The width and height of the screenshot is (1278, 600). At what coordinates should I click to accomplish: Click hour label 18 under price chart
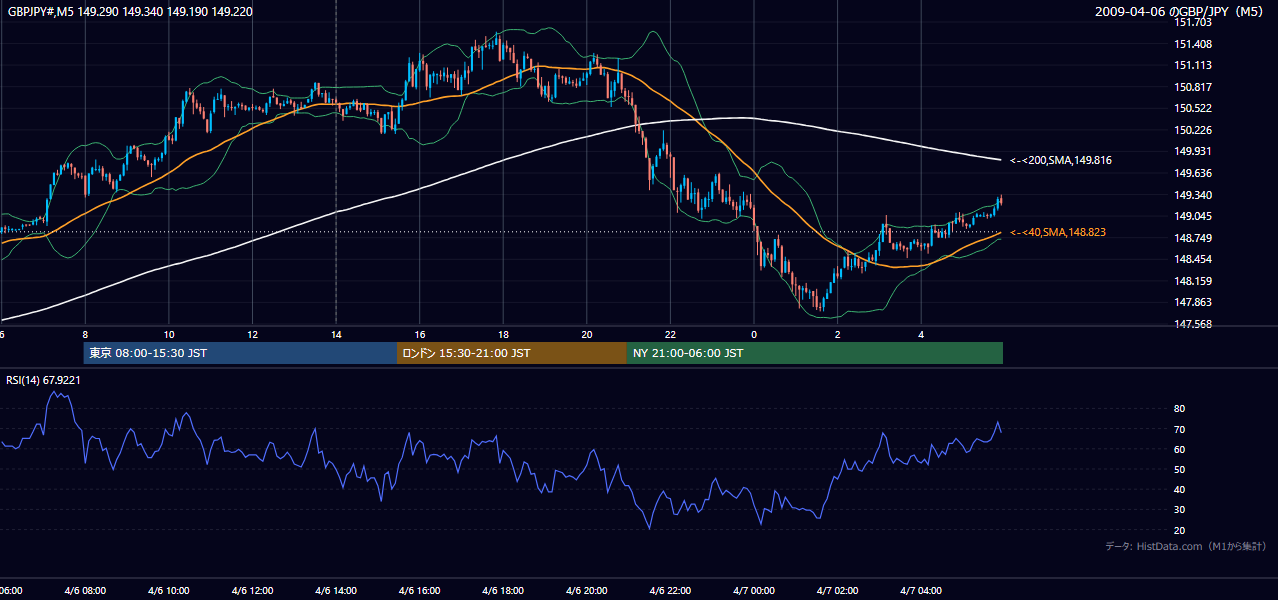[503, 334]
